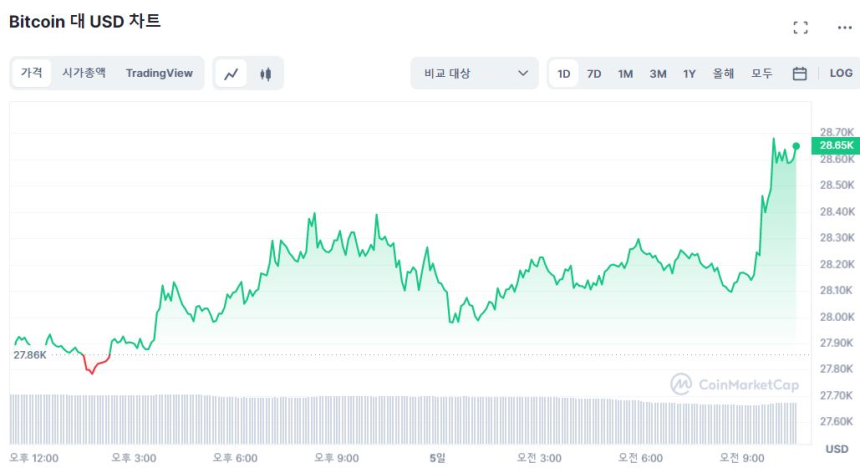Select the 가격 price tab

[x=32, y=73]
